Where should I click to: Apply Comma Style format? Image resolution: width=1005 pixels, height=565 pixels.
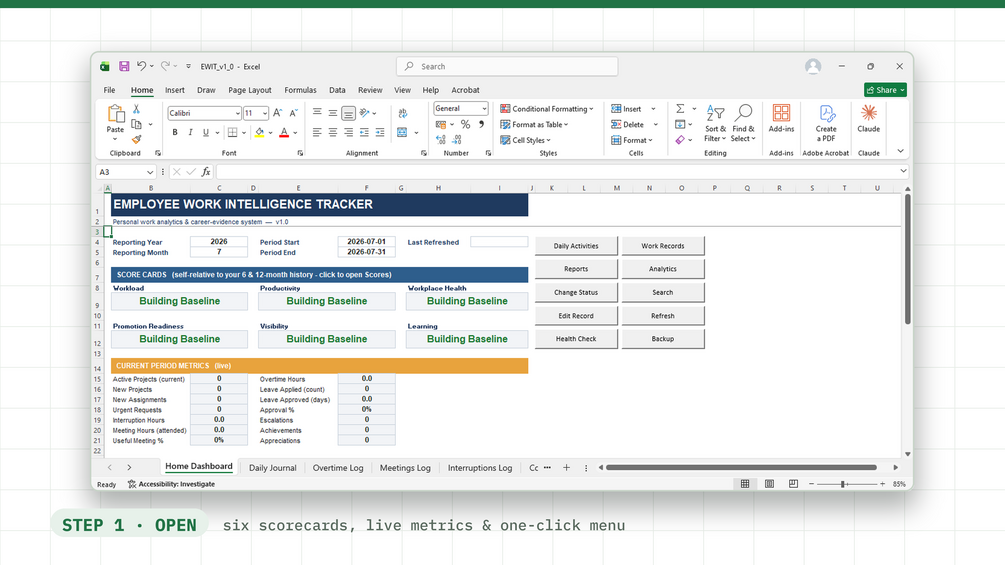click(x=481, y=124)
